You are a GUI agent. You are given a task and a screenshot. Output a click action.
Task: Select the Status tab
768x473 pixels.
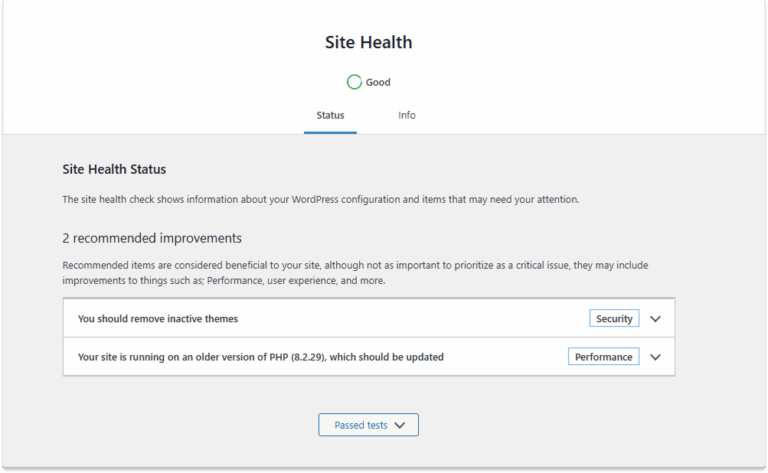(x=330, y=115)
